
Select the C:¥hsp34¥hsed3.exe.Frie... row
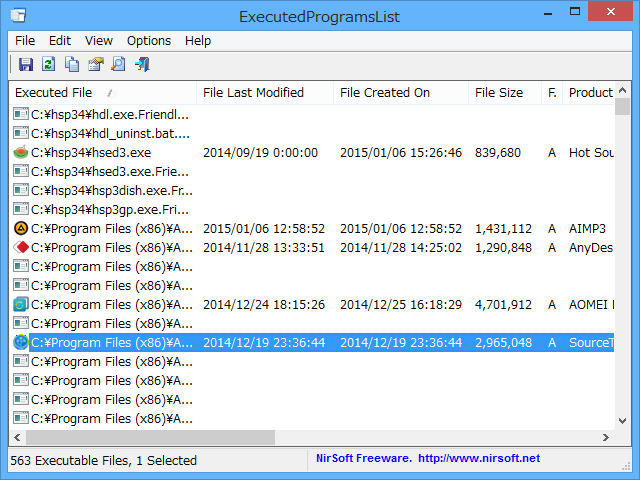pyautogui.click(x=312, y=171)
